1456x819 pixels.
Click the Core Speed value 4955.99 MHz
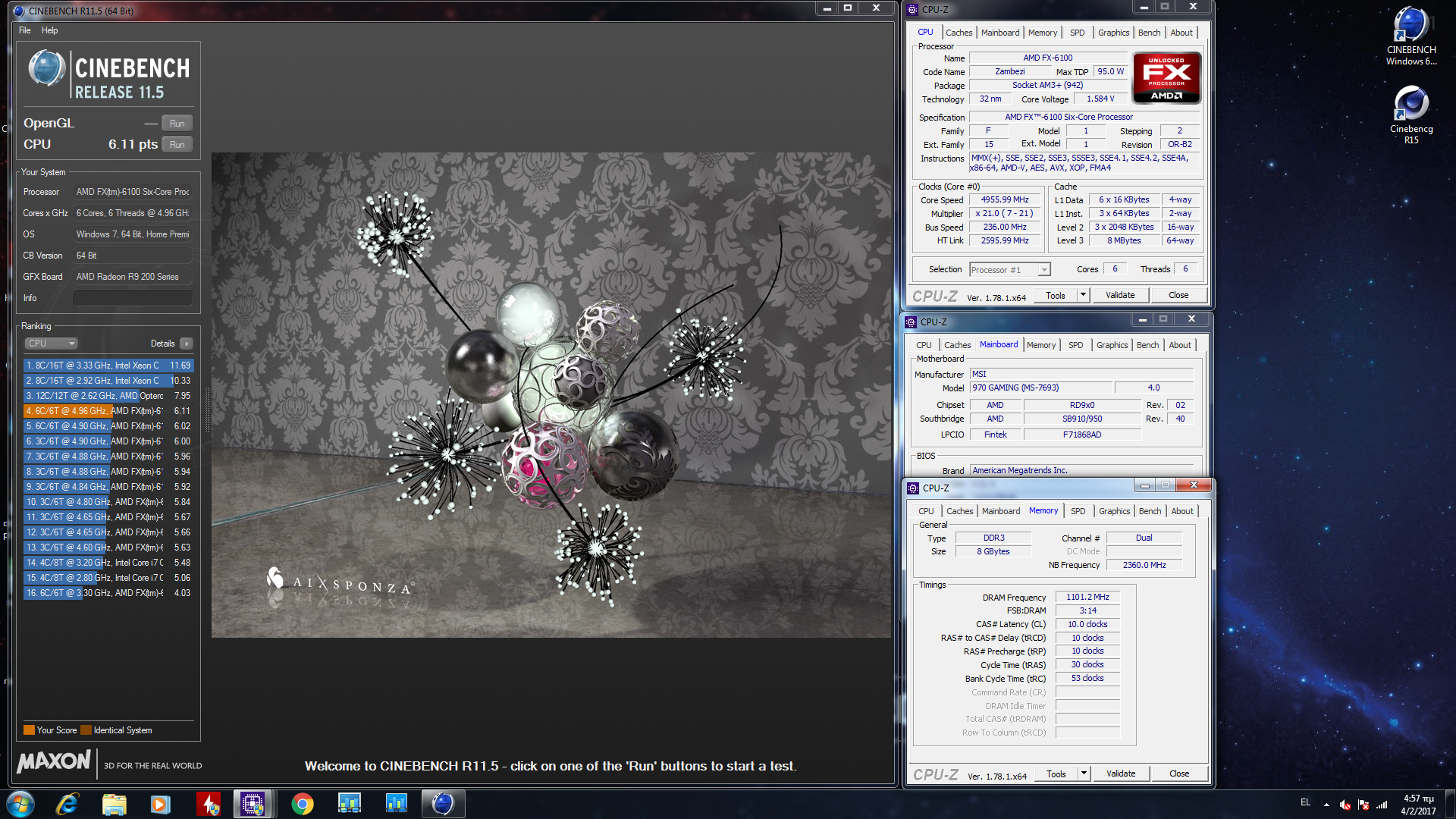[x=1005, y=200]
